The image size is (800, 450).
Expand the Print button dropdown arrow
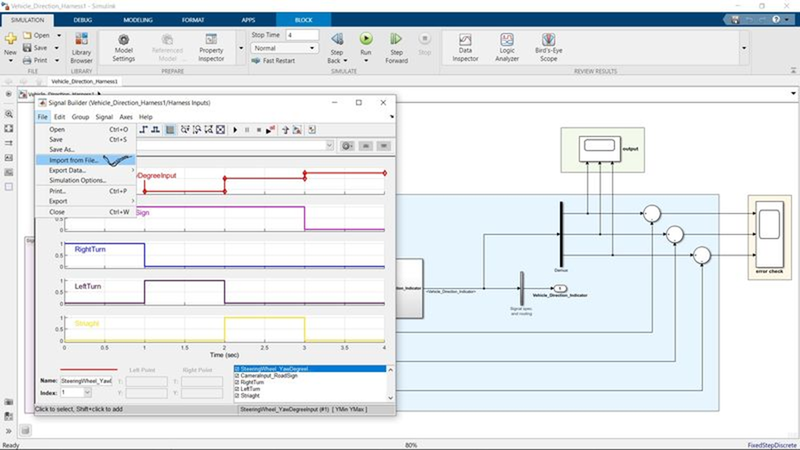[57, 60]
